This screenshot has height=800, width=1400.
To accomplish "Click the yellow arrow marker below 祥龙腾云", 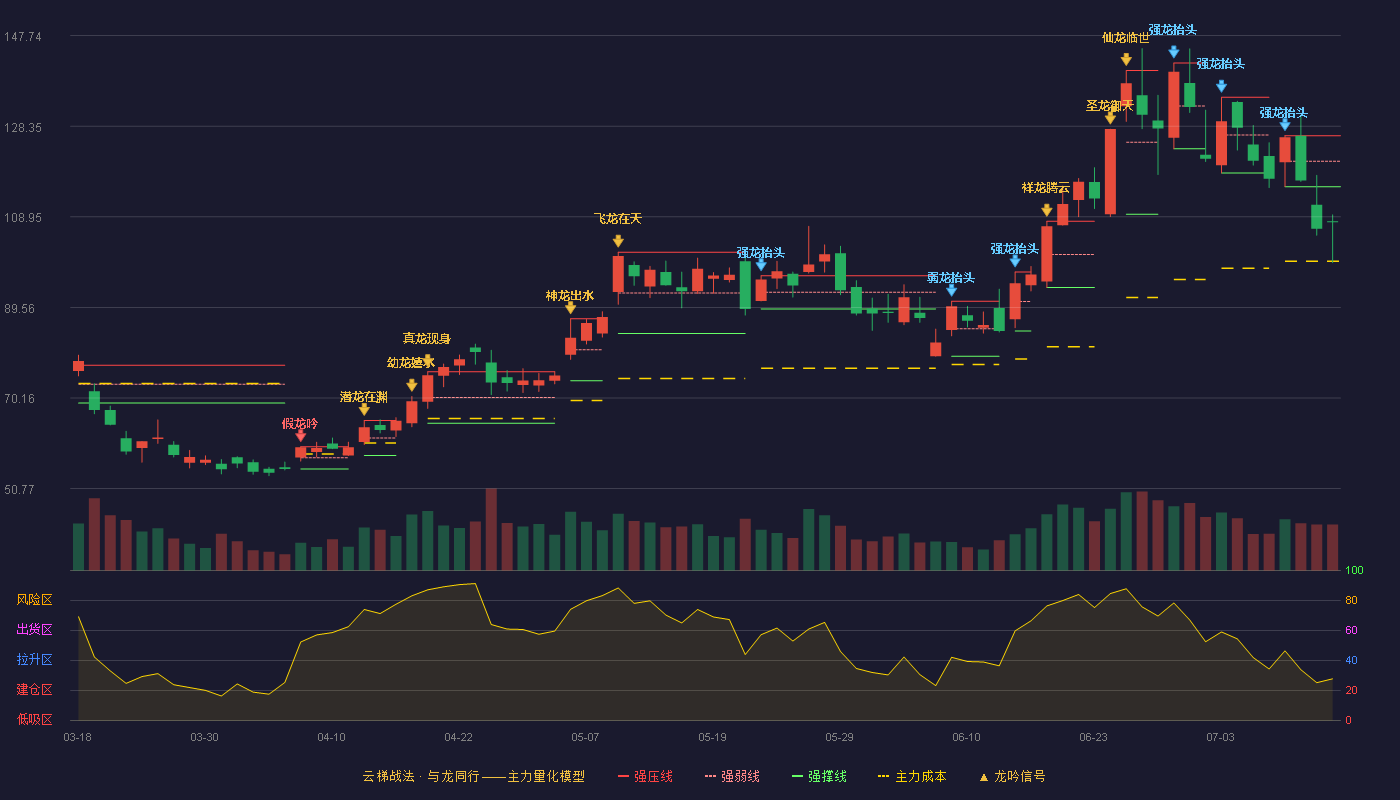I will [1046, 210].
